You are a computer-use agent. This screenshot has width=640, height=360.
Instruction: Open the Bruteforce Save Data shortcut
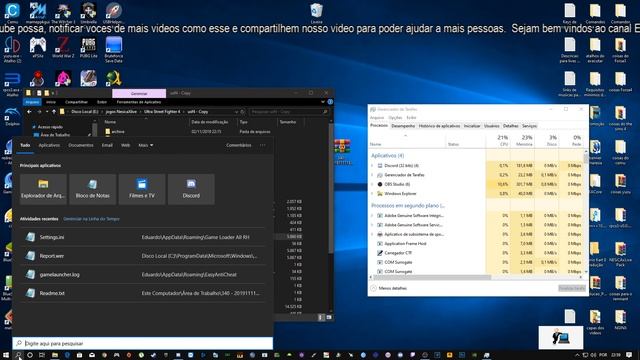(x=113, y=49)
